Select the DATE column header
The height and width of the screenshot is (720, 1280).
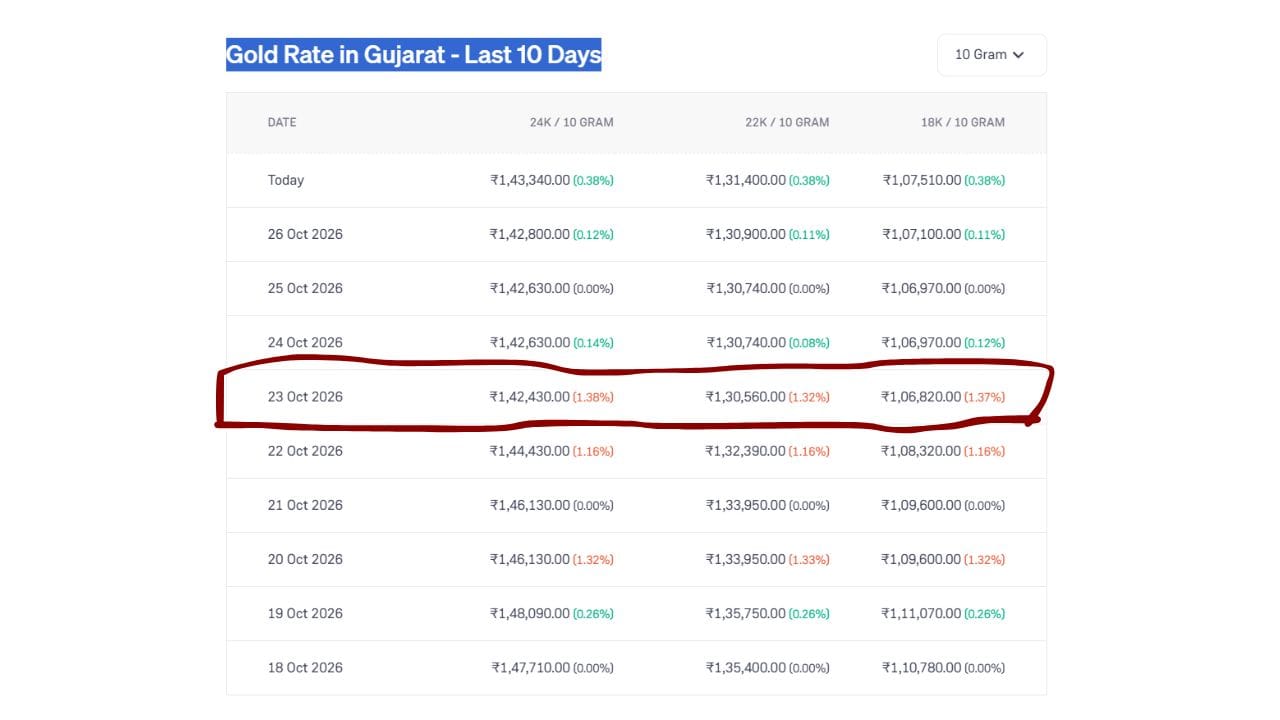(282, 122)
